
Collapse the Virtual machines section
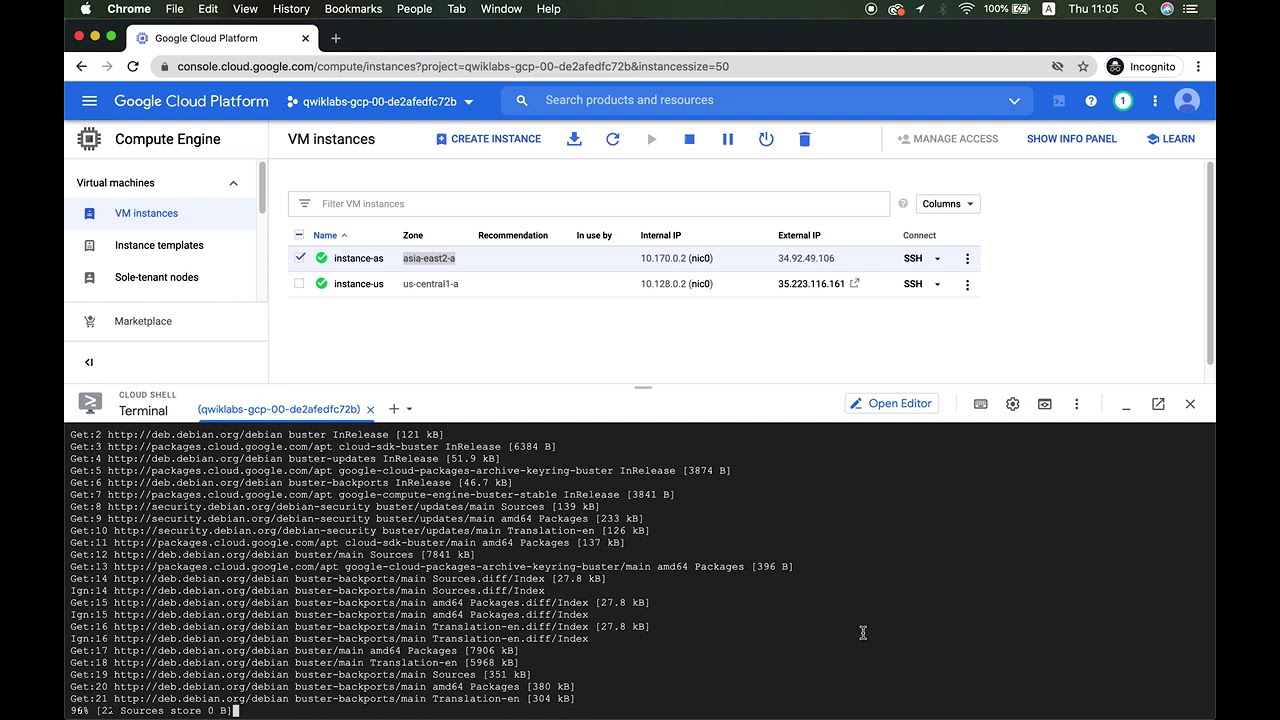233,183
